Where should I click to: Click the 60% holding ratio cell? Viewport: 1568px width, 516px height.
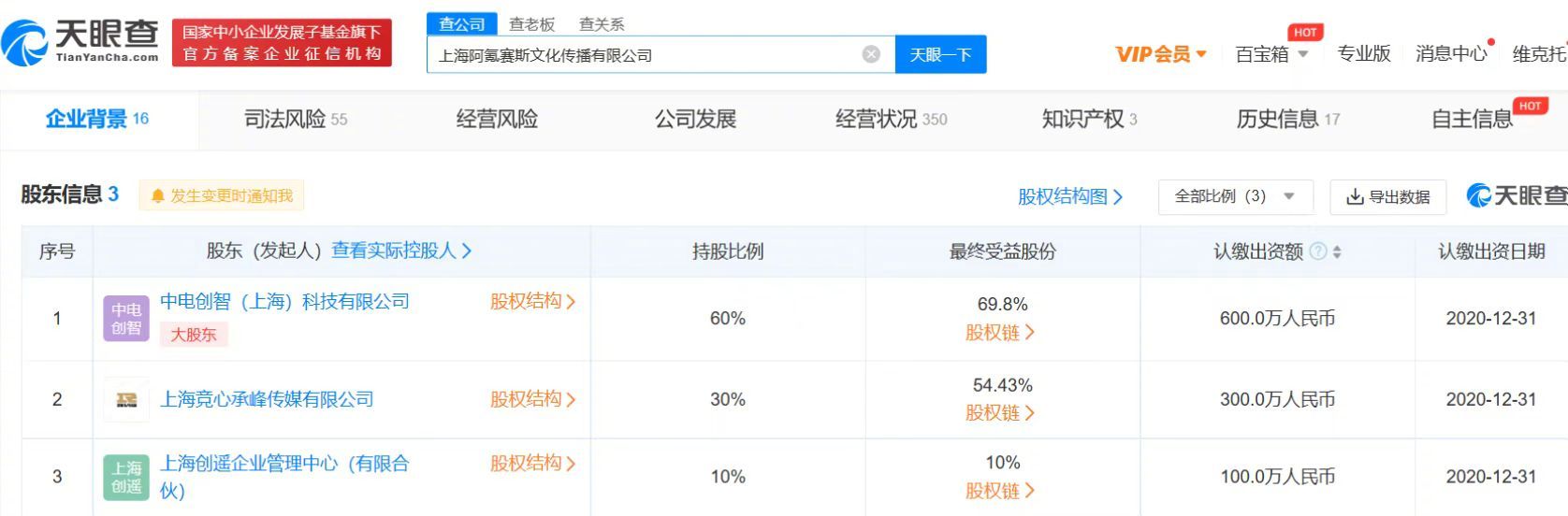728,319
